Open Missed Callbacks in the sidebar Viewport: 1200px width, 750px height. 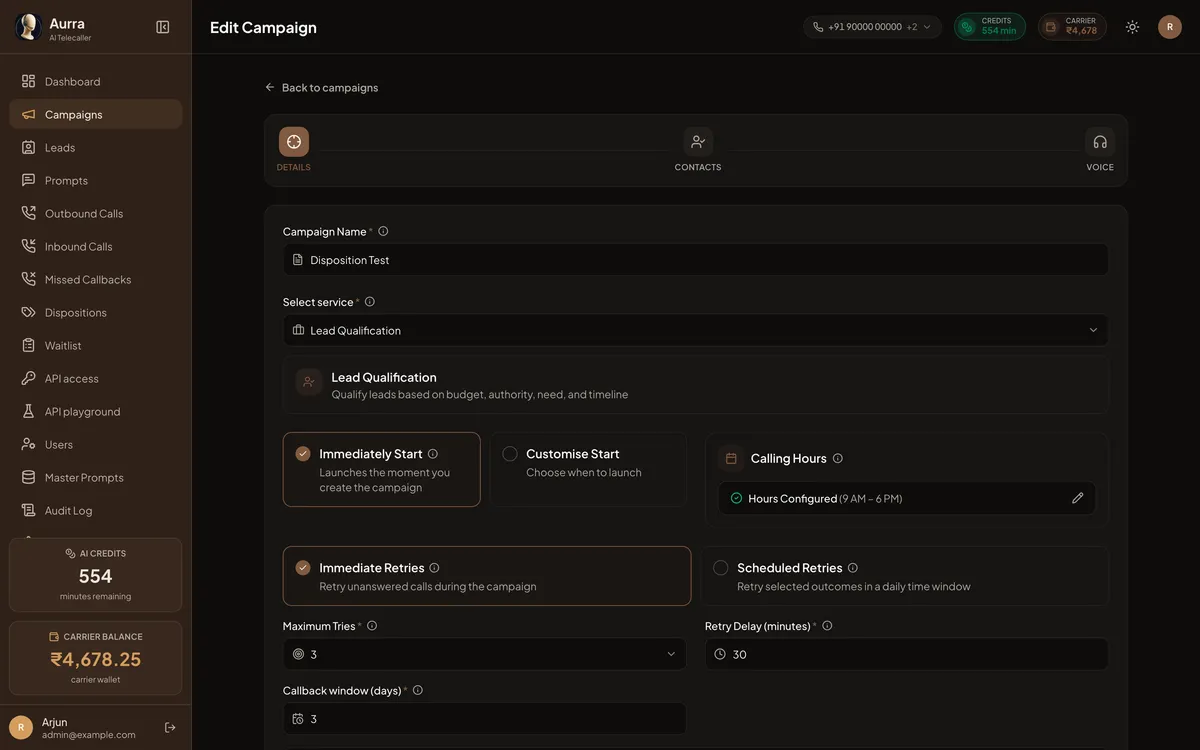[96, 279]
